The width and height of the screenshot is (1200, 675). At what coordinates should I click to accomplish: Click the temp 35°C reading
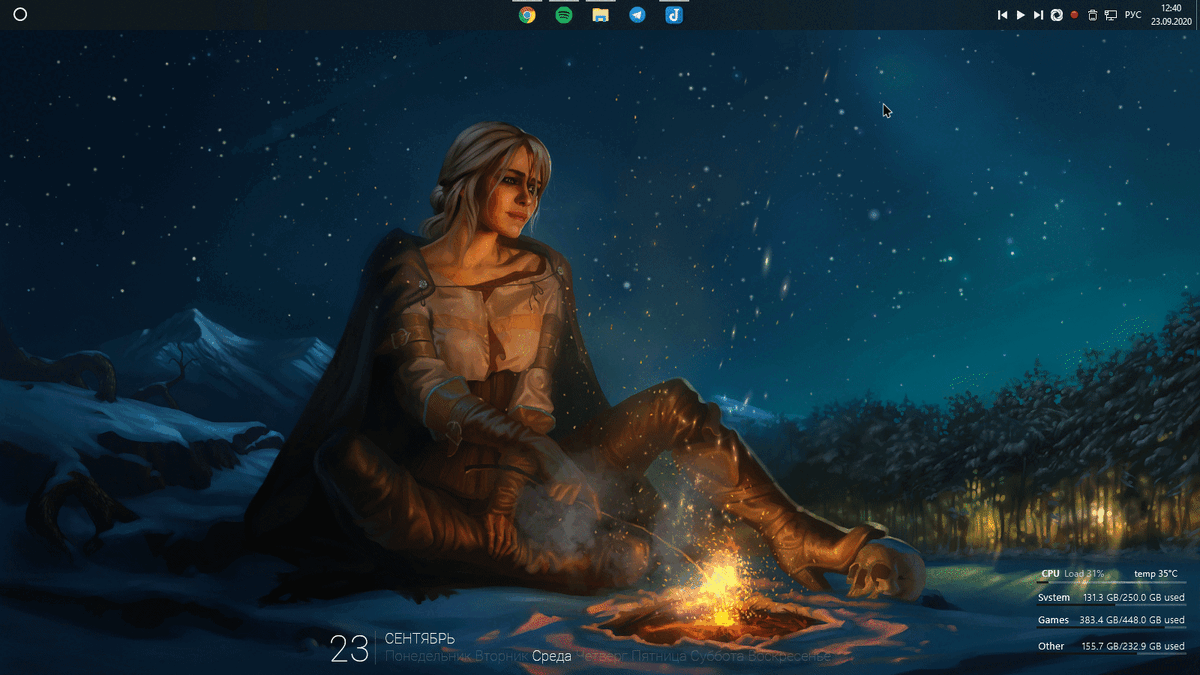click(1156, 574)
